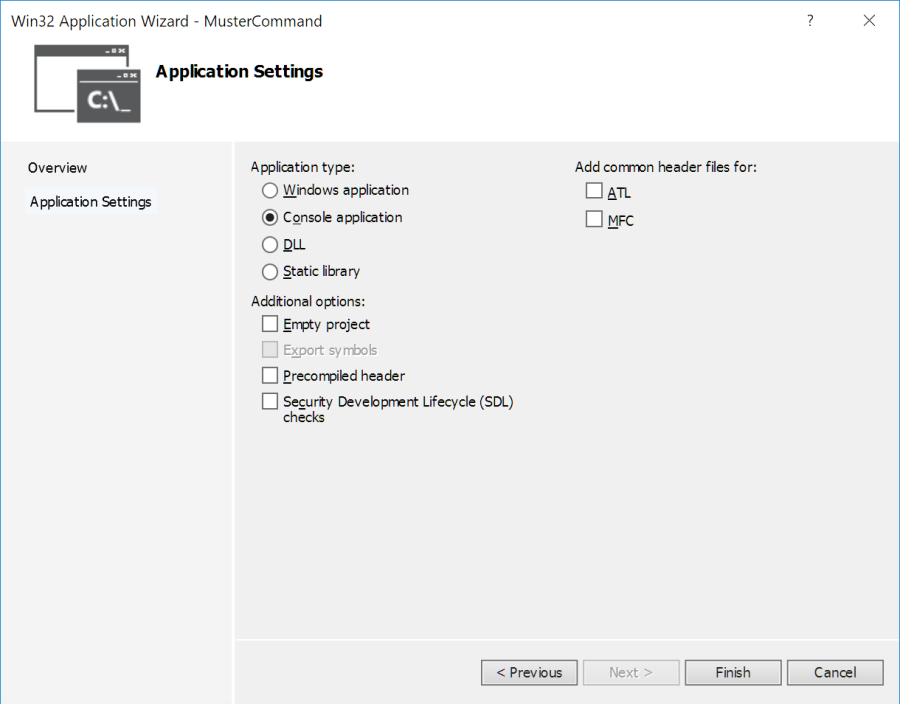Select Console application radio button
This screenshot has height=704, width=900.
click(270, 217)
